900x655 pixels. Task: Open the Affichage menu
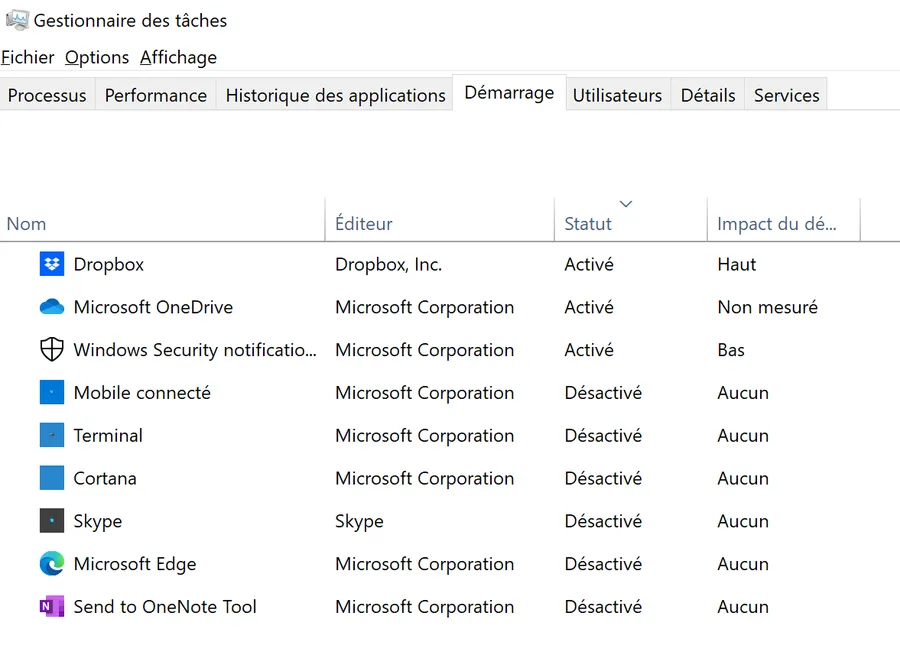pyautogui.click(x=179, y=57)
